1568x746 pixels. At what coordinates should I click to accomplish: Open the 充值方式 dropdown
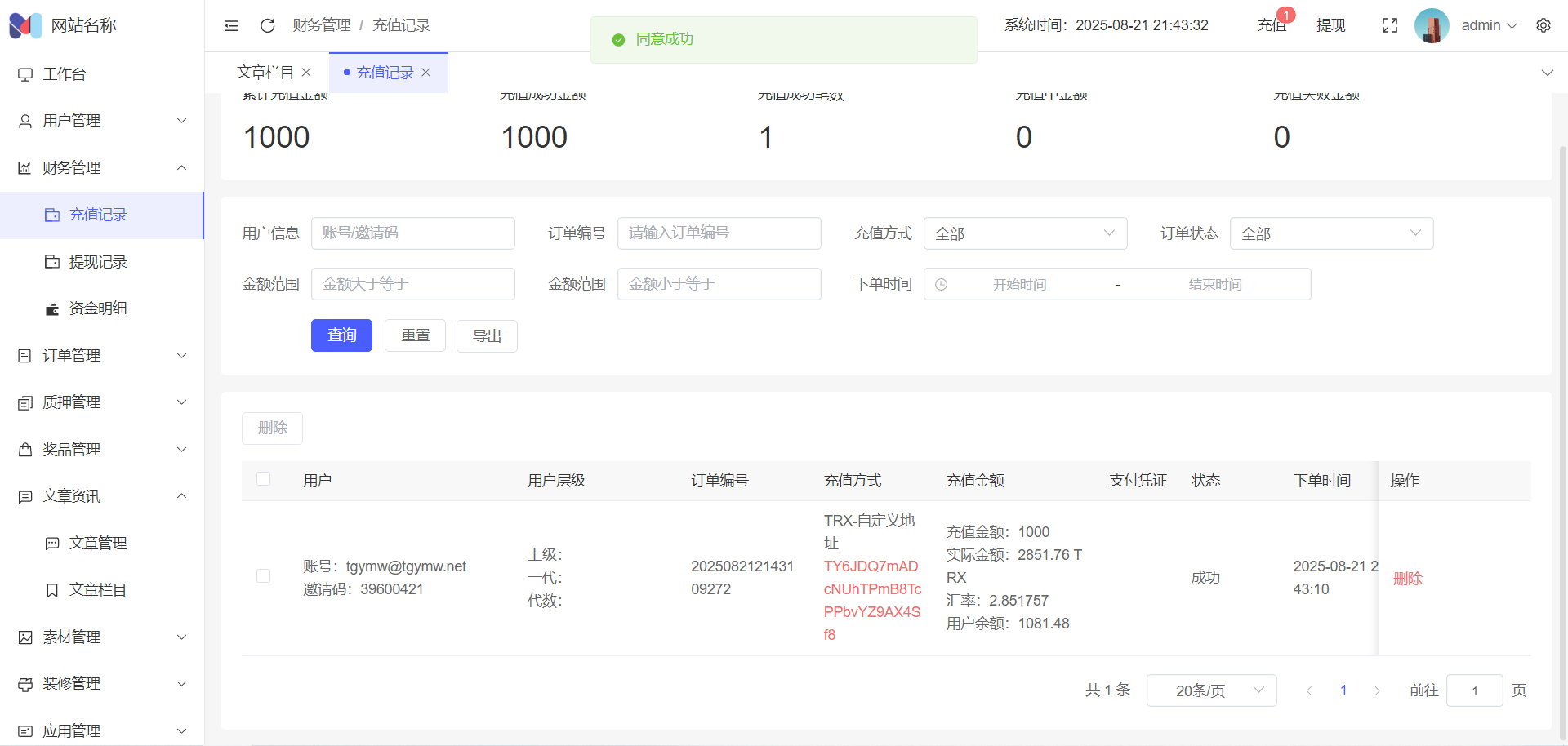(1025, 233)
